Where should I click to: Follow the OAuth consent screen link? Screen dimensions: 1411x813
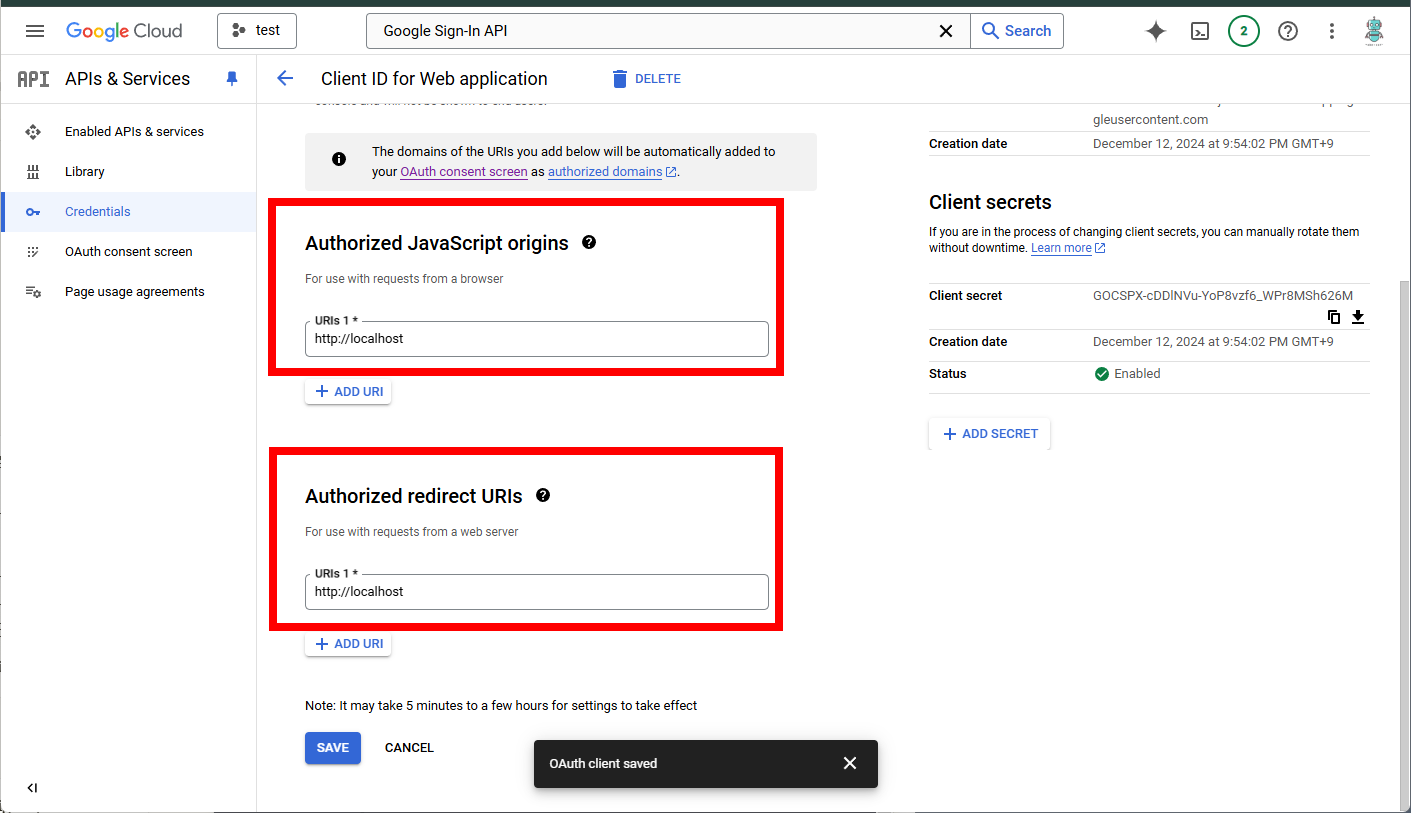pyautogui.click(x=464, y=172)
